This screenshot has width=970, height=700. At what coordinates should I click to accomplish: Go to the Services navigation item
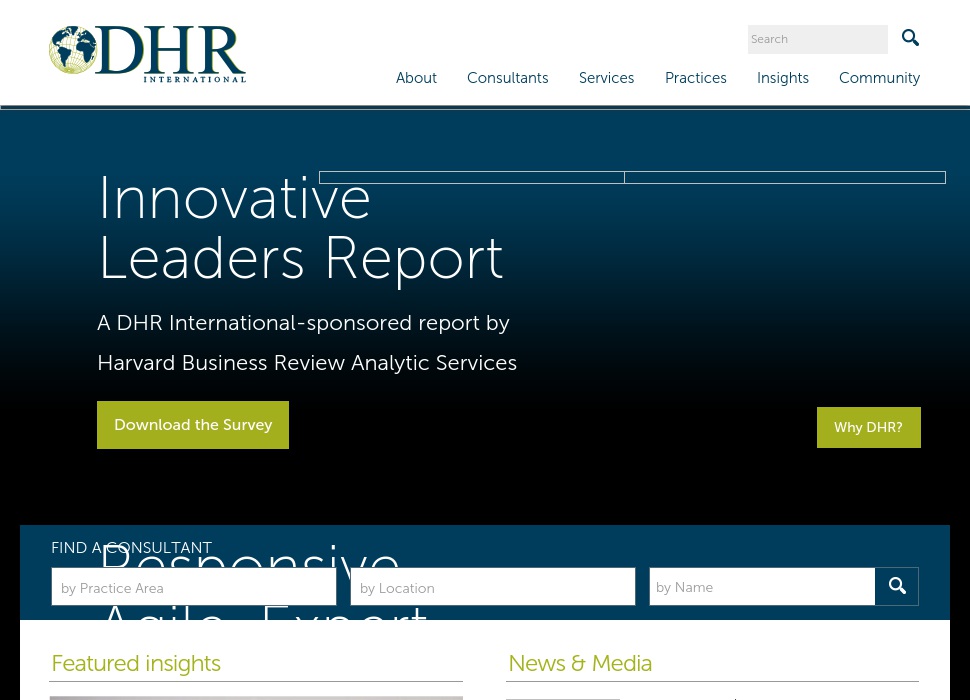click(606, 78)
